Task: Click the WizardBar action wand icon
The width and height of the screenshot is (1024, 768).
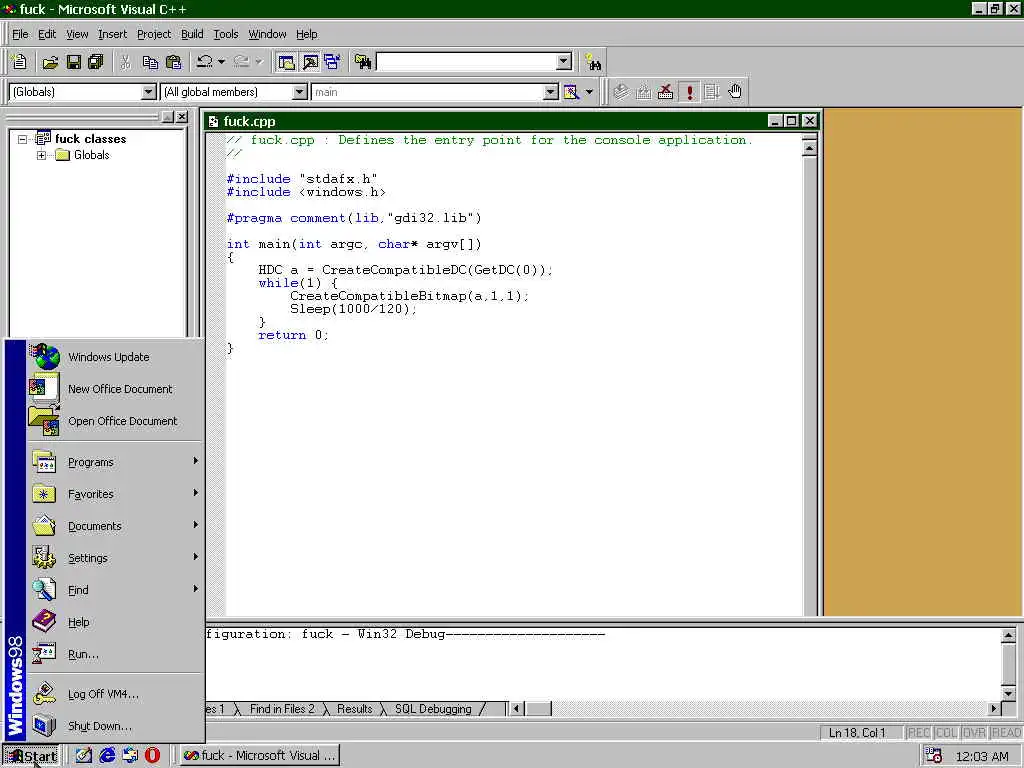Action: [x=571, y=92]
